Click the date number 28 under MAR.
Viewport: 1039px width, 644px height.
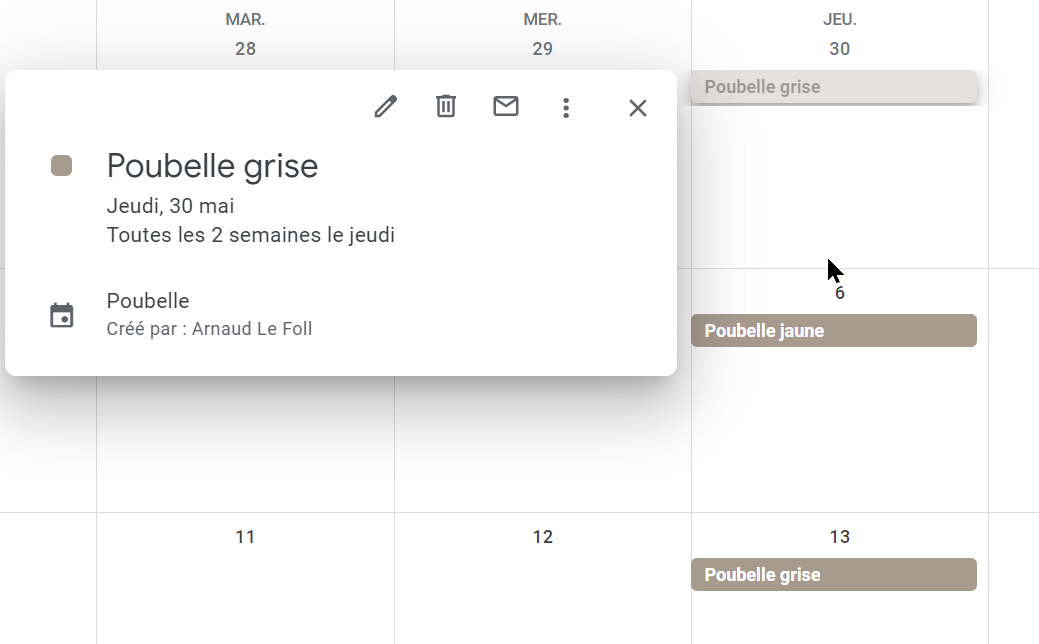tap(245, 49)
